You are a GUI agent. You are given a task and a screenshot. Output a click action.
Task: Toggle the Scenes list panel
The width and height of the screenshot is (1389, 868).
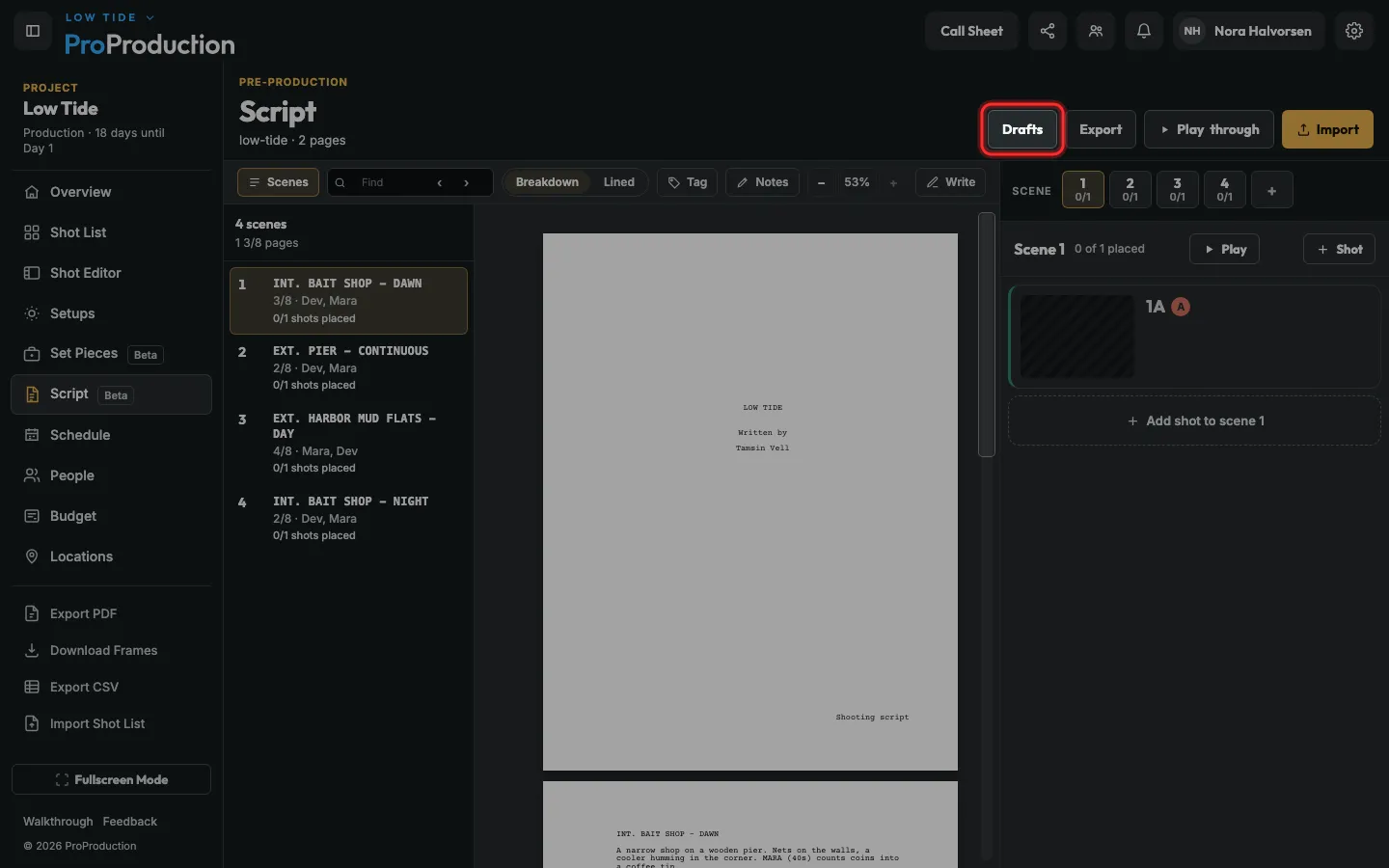click(279, 182)
